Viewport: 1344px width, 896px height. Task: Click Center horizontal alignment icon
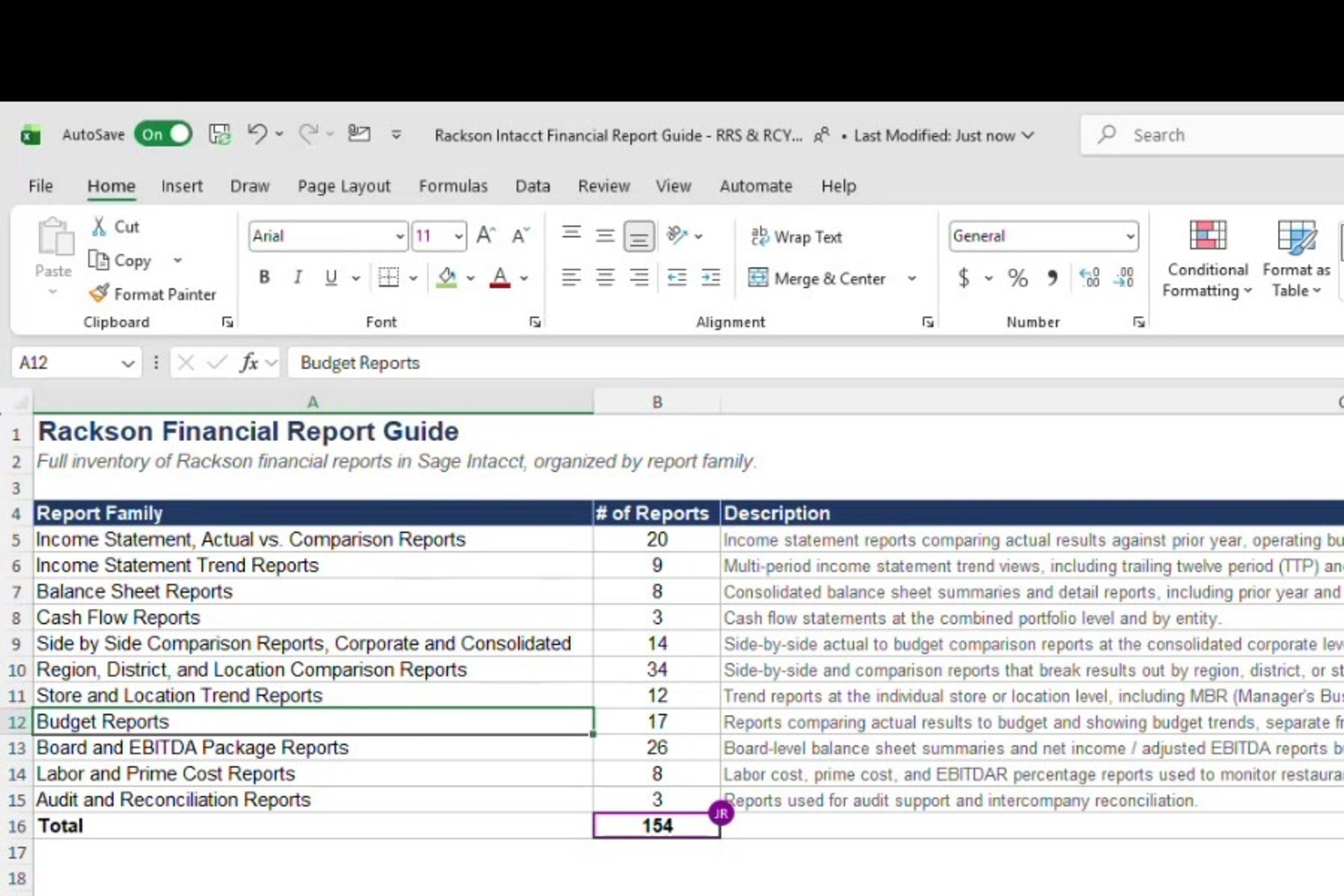[x=605, y=278]
